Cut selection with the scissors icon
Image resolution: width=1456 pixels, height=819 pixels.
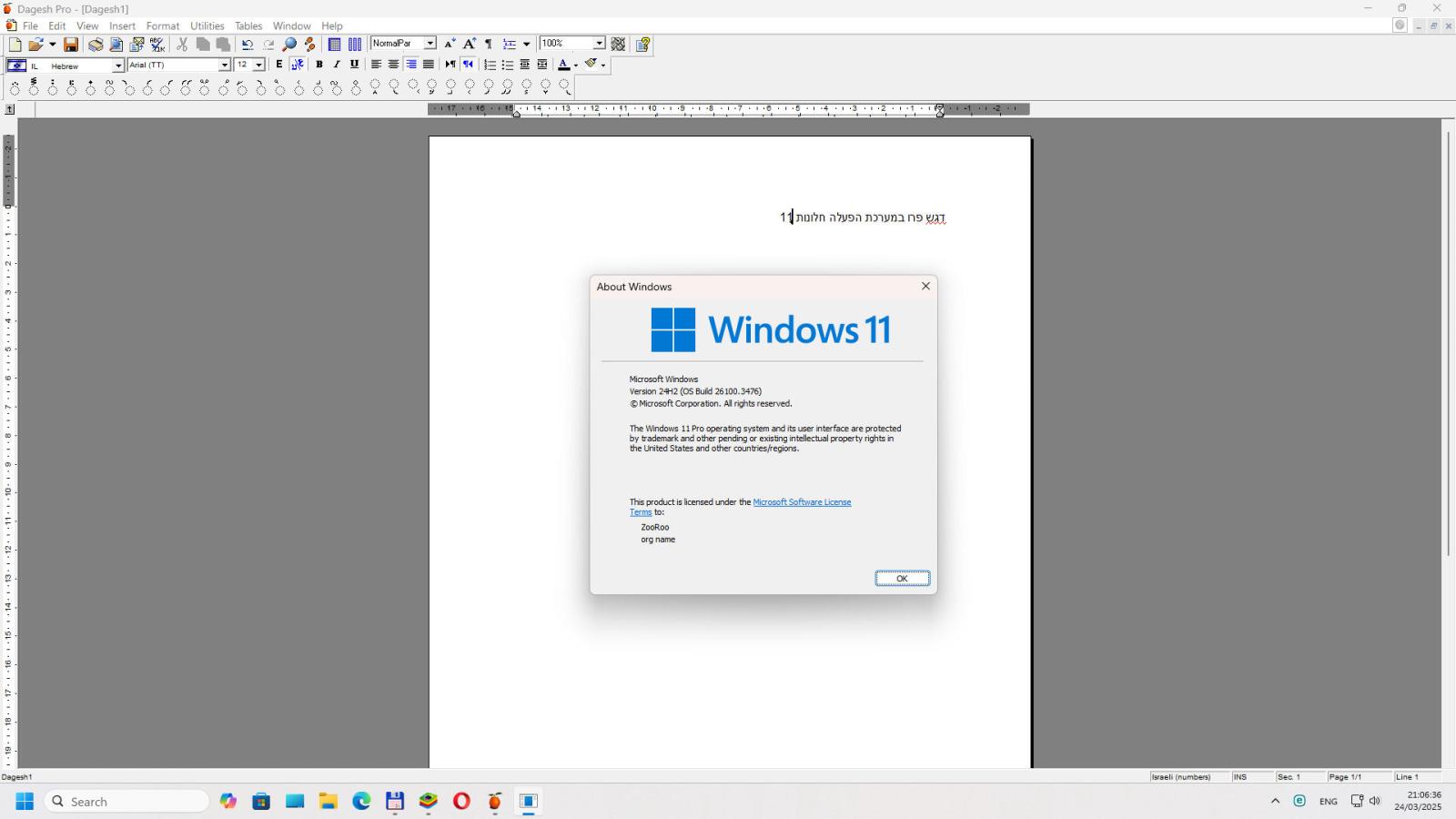[182, 45]
